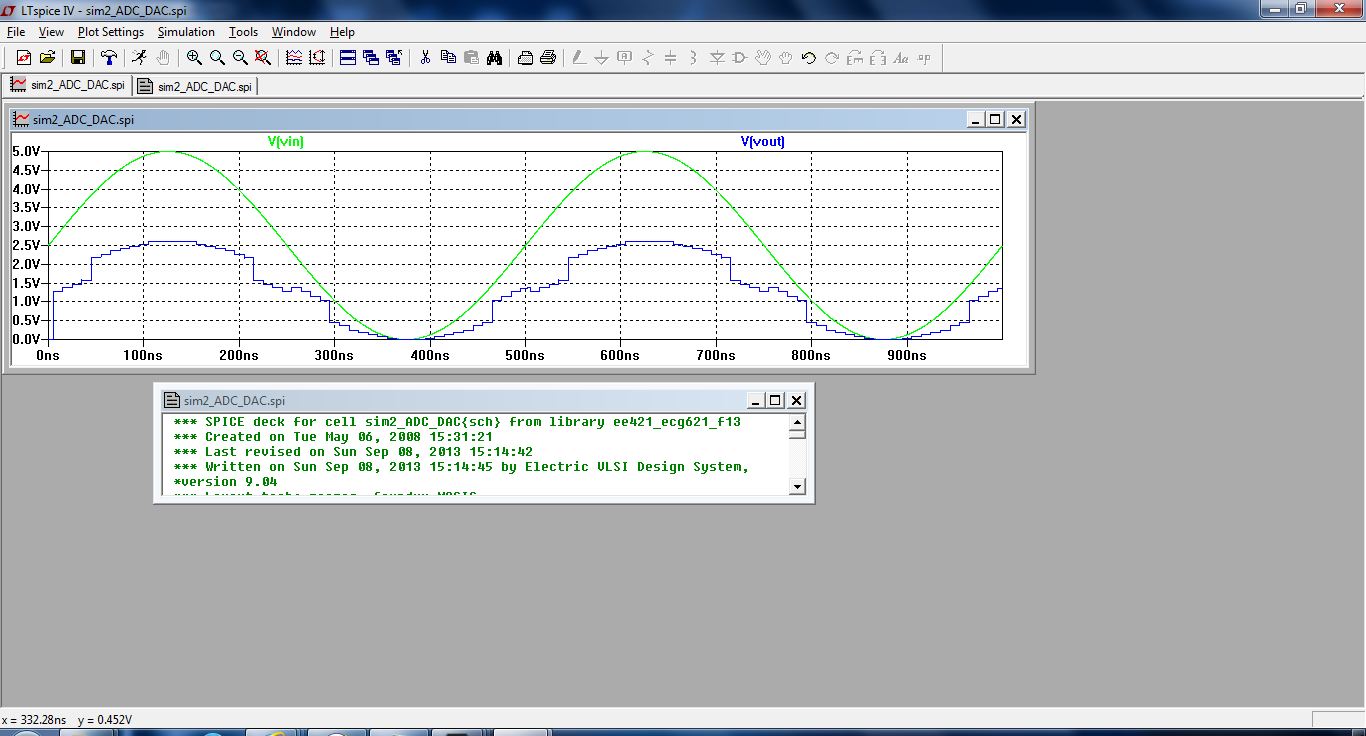Open the Simulation menu
The height and width of the screenshot is (736, 1366).
pos(186,32)
